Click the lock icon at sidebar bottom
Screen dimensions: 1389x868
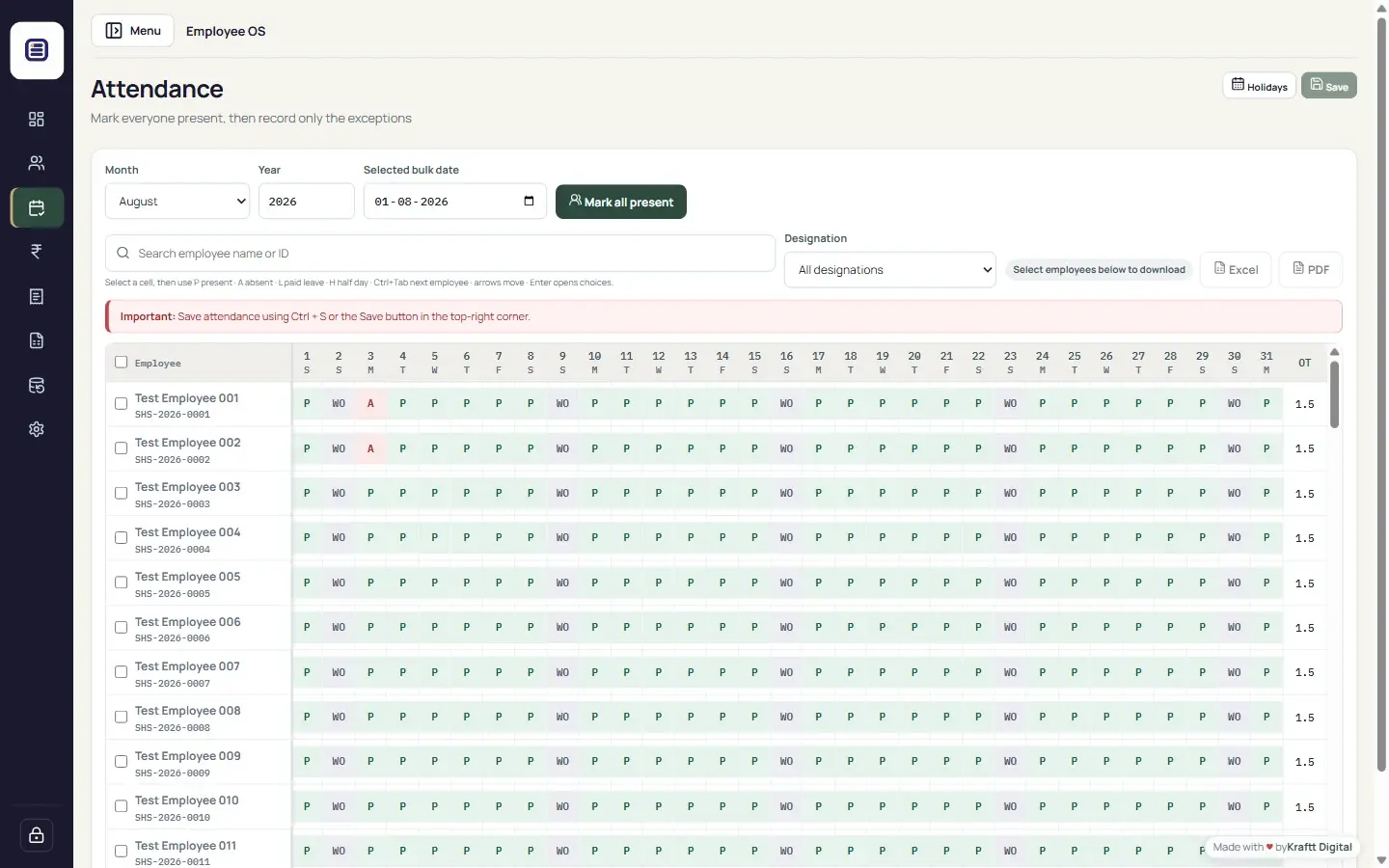(x=37, y=835)
